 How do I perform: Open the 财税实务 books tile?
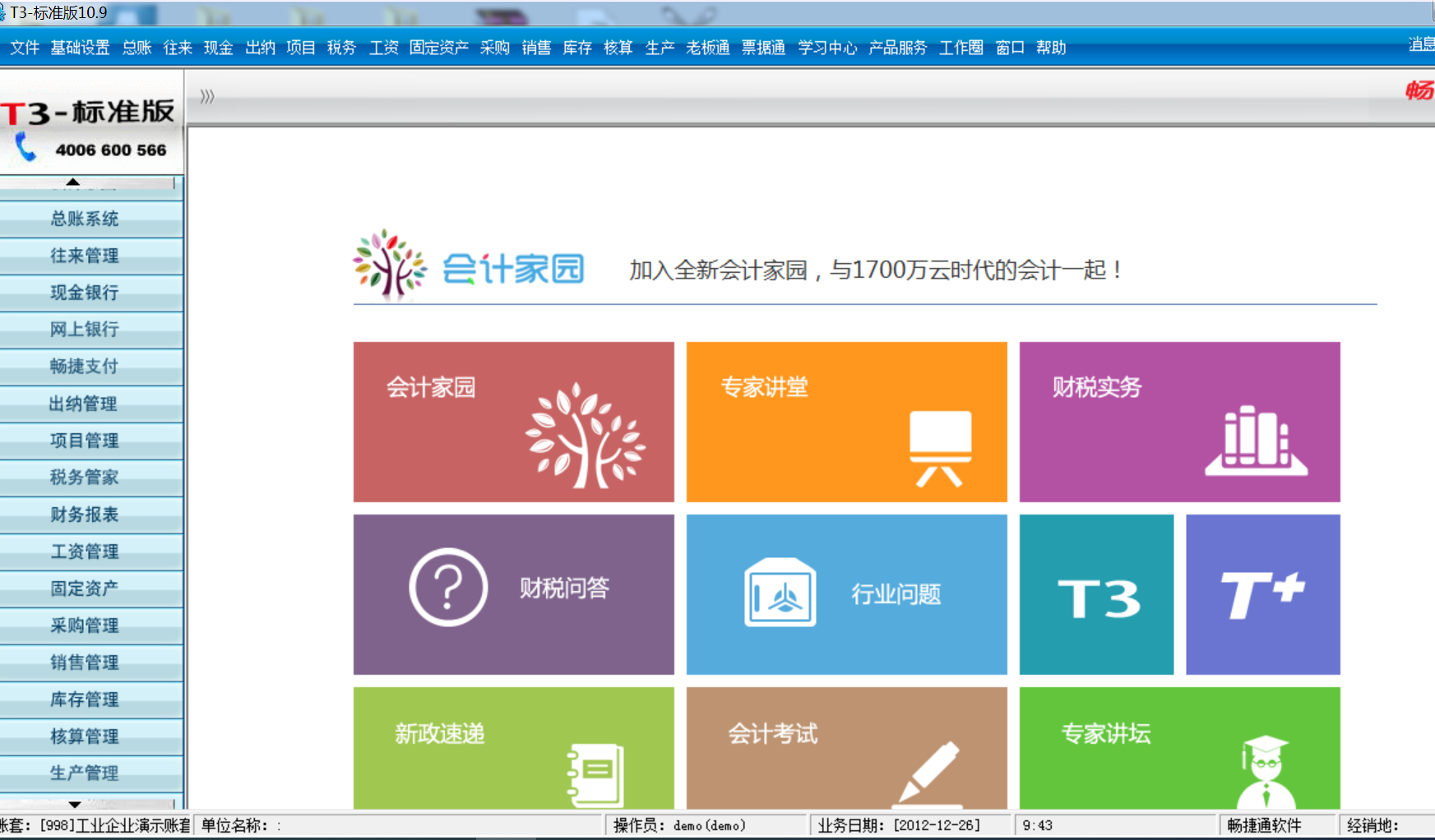pos(1179,422)
